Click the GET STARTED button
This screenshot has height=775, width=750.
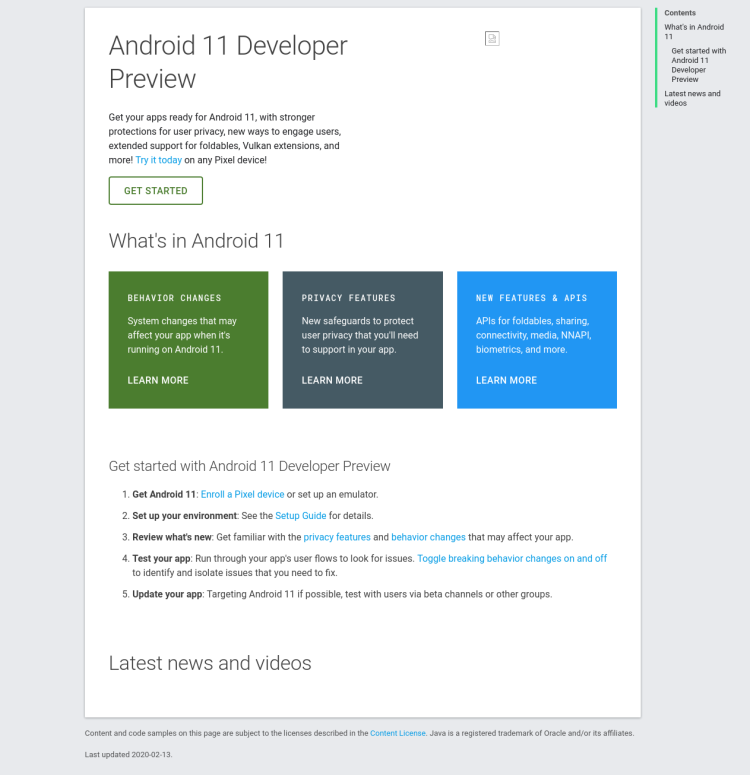click(156, 191)
